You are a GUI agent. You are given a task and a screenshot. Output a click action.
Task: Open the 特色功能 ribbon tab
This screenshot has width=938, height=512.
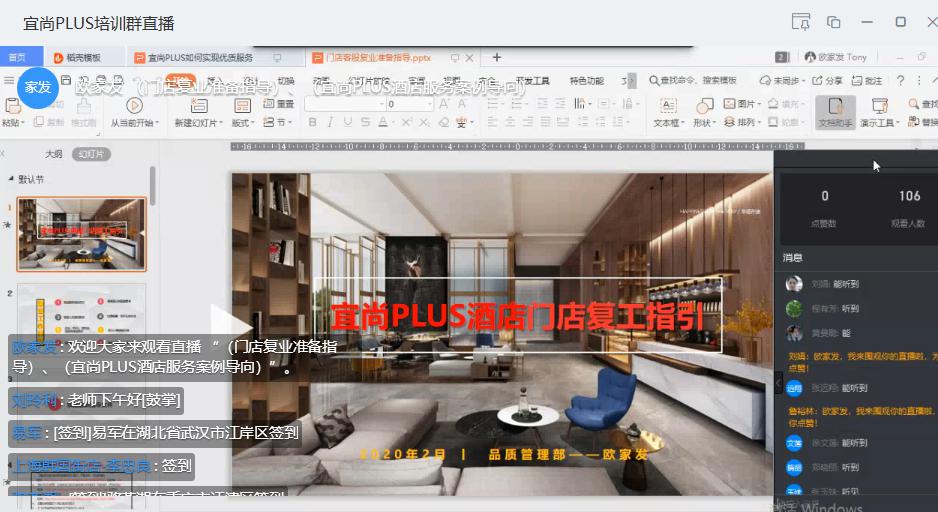[x=586, y=81]
